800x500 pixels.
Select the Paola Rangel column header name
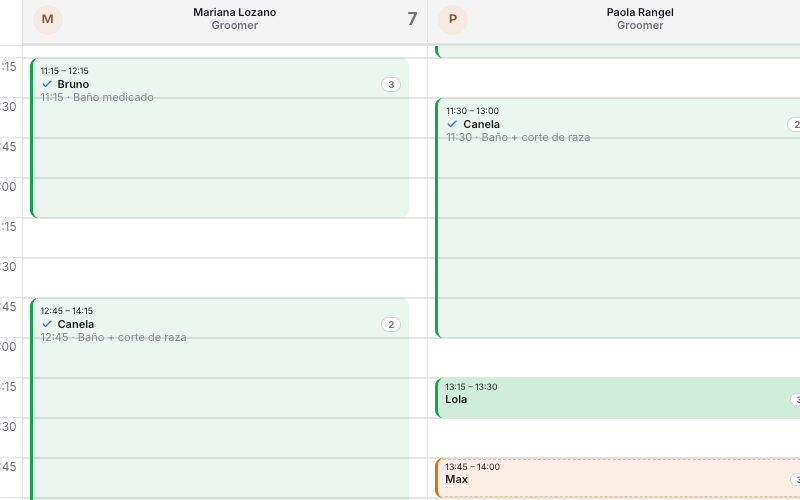[640, 12]
